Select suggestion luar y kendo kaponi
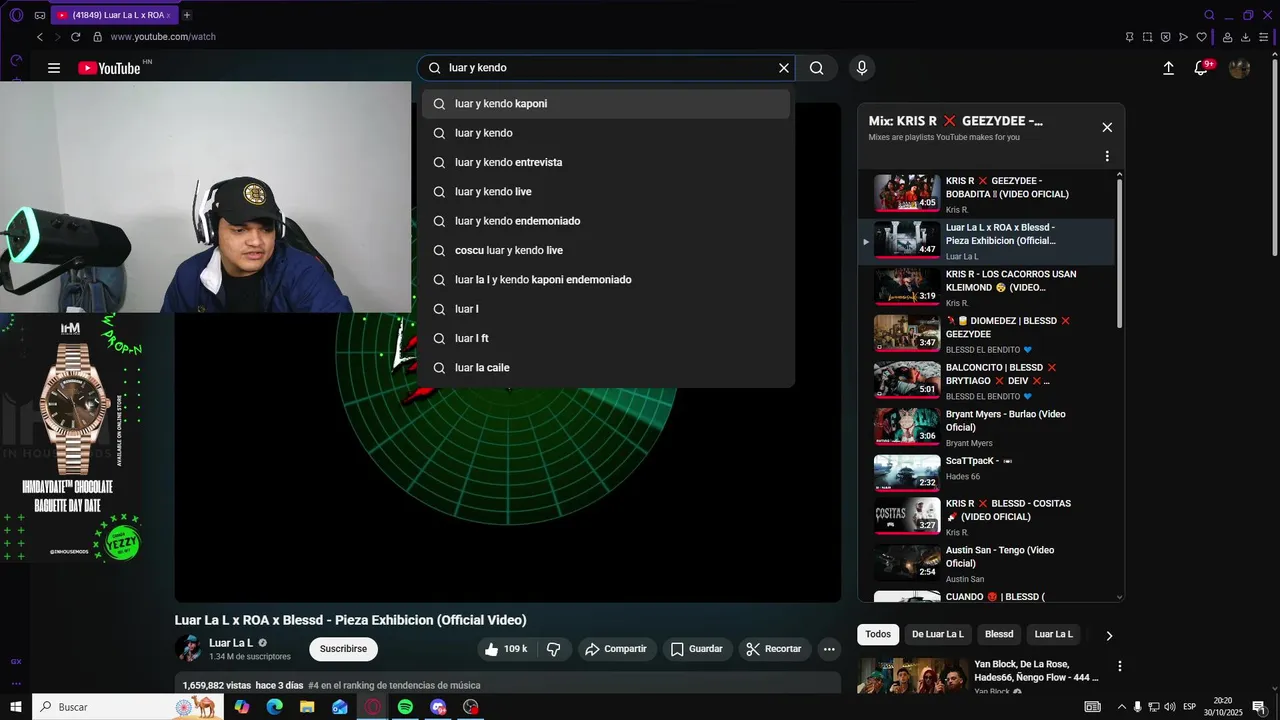Image resolution: width=1280 pixels, height=720 pixels. point(606,104)
